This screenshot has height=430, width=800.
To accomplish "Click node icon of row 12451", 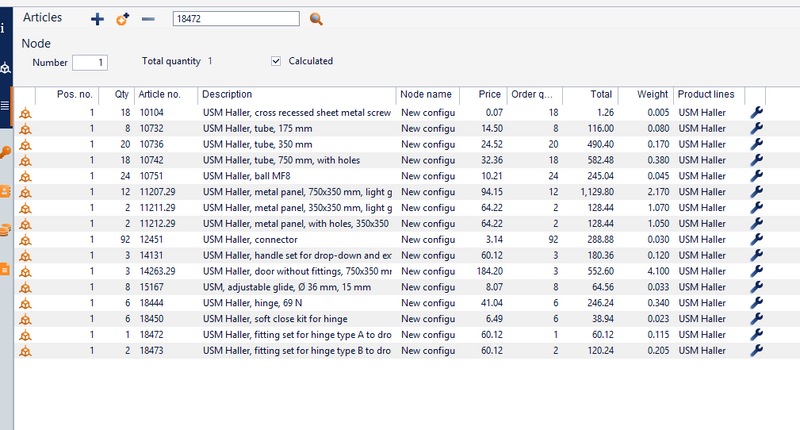I will (x=25, y=240).
